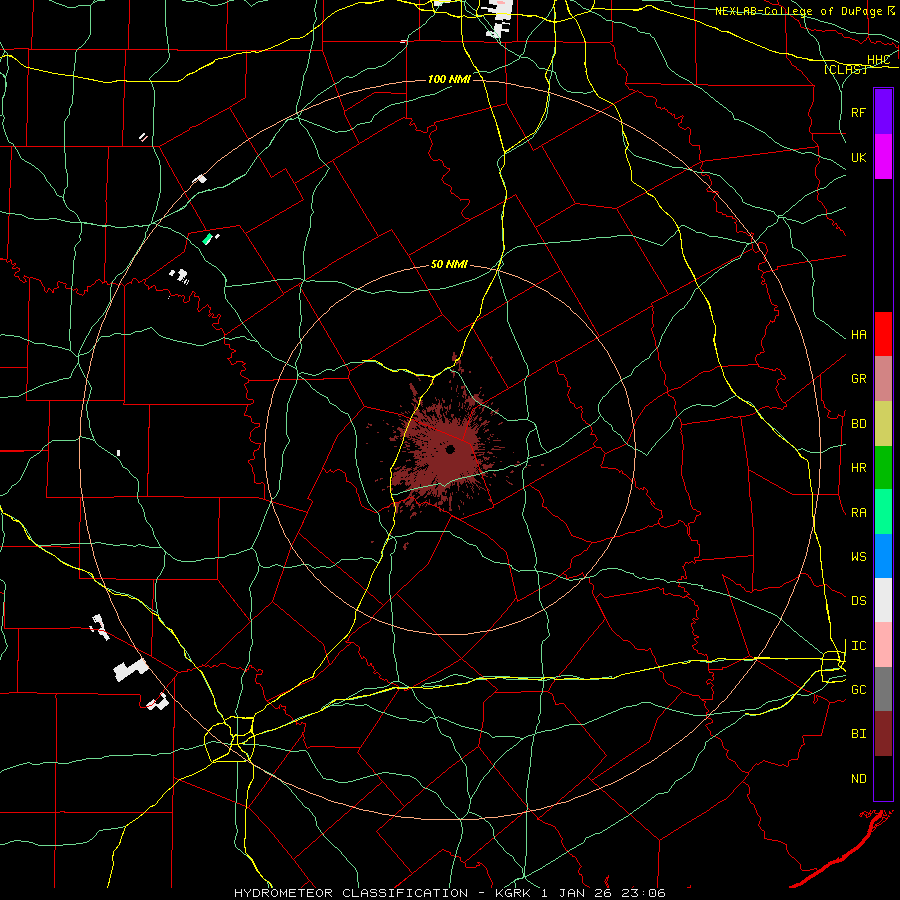
Task: Click the mint RA legend color swatch
Action: [x=883, y=512]
